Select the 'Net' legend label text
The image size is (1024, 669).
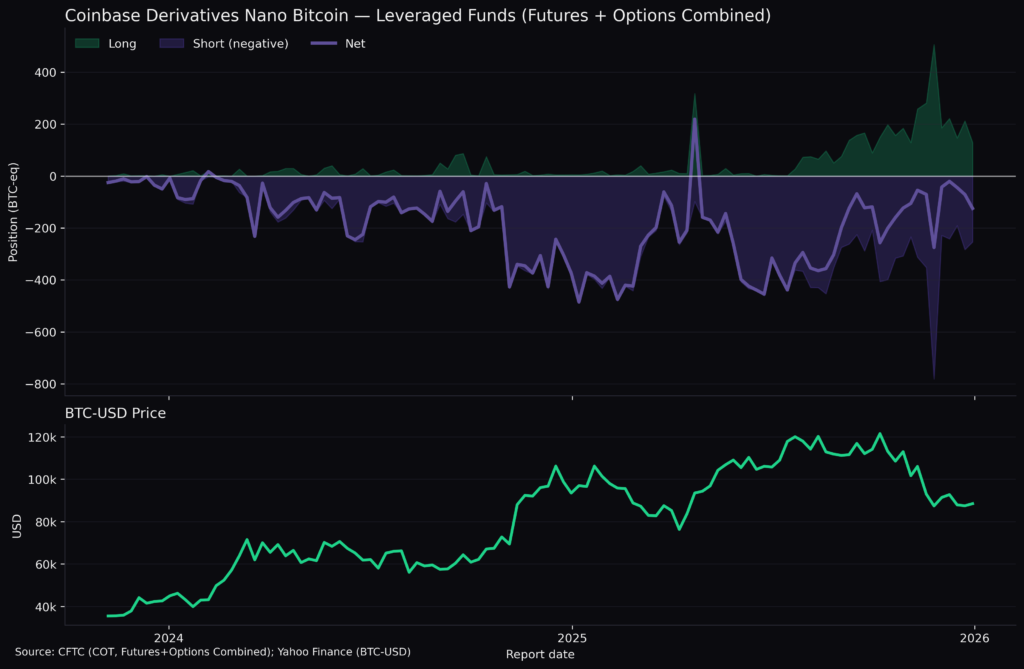click(x=355, y=44)
